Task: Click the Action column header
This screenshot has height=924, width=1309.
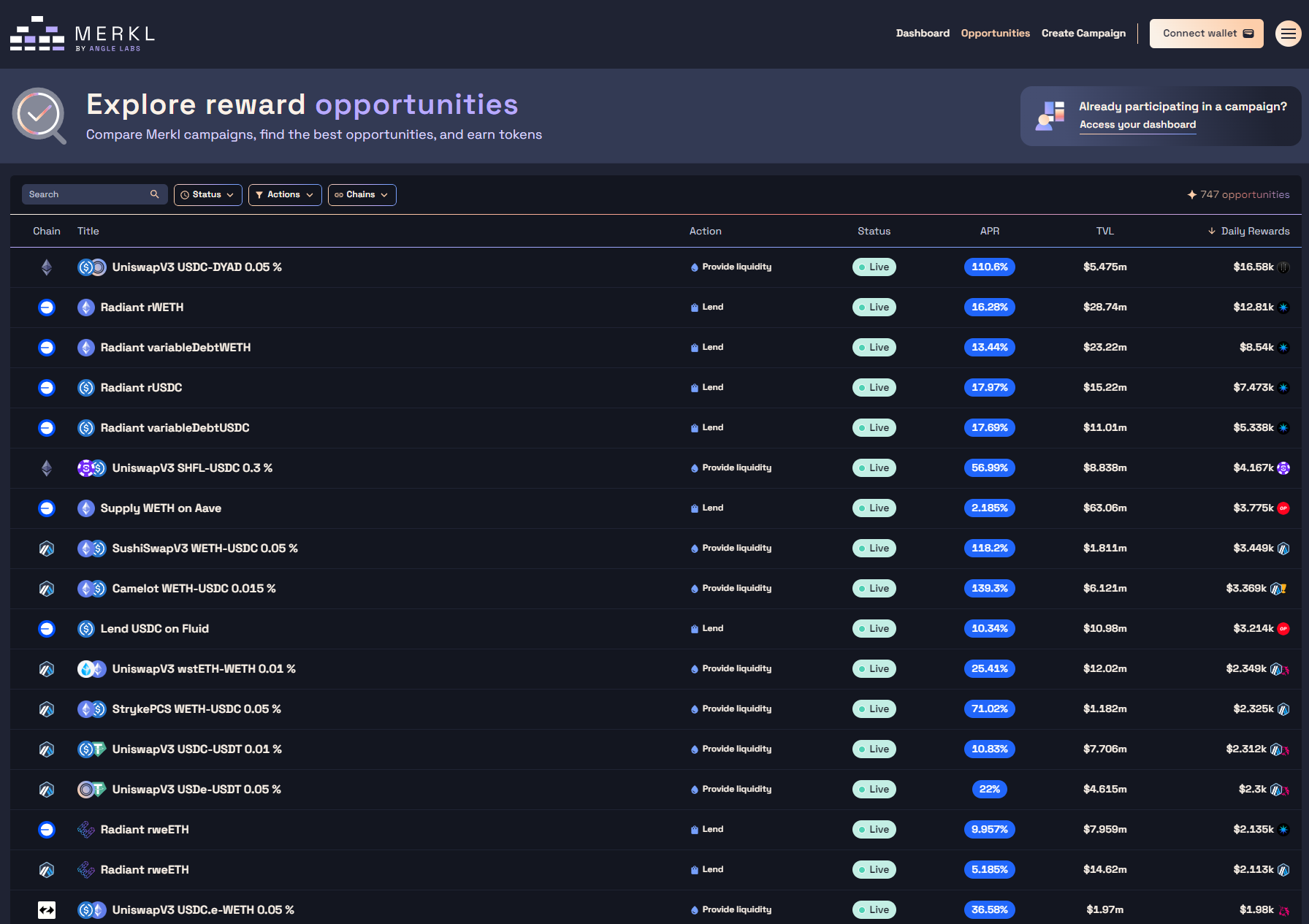Action: click(x=706, y=231)
